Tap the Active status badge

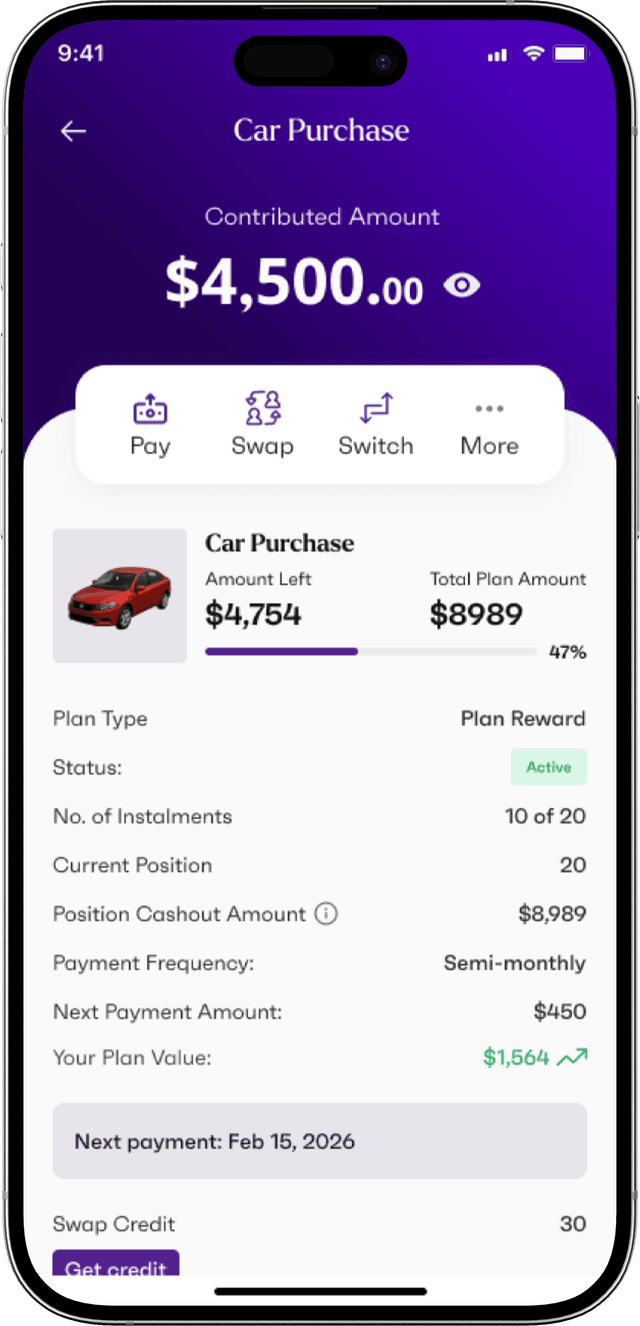coord(548,767)
